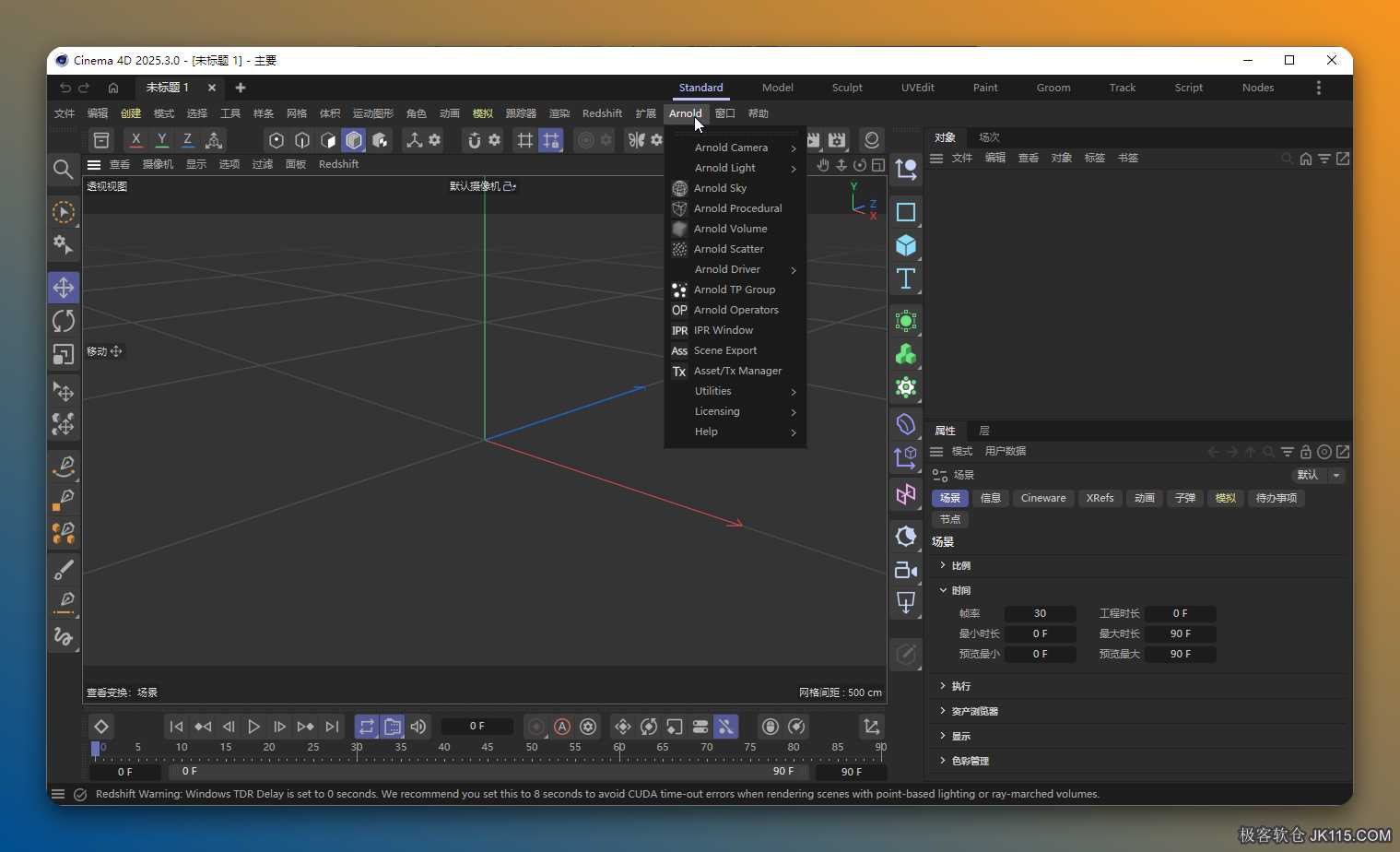Image resolution: width=1400 pixels, height=852 pixels.
Task: Open the 信息 attribute tab
Action: (x=991, y=498)
